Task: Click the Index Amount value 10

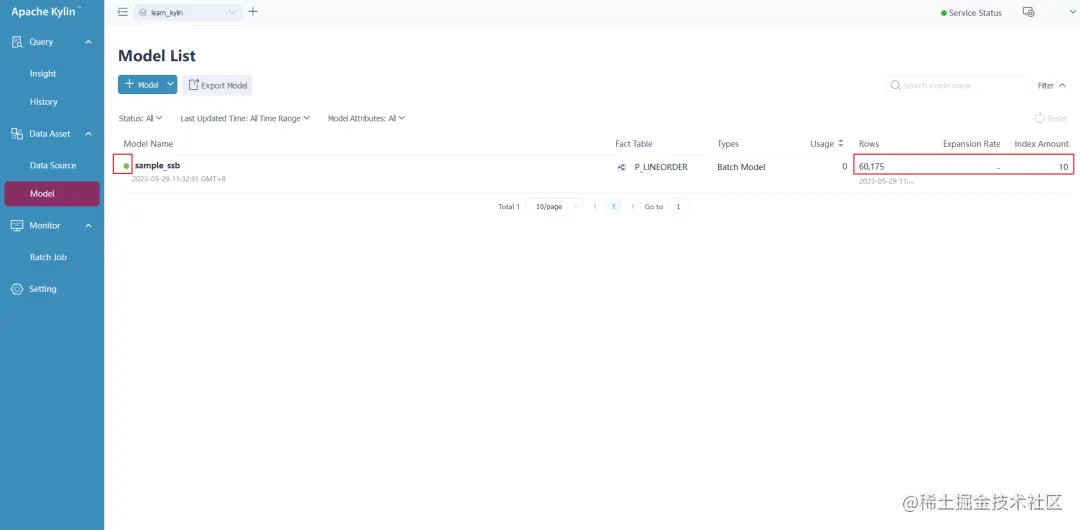Action: (x=1063, y=167)
